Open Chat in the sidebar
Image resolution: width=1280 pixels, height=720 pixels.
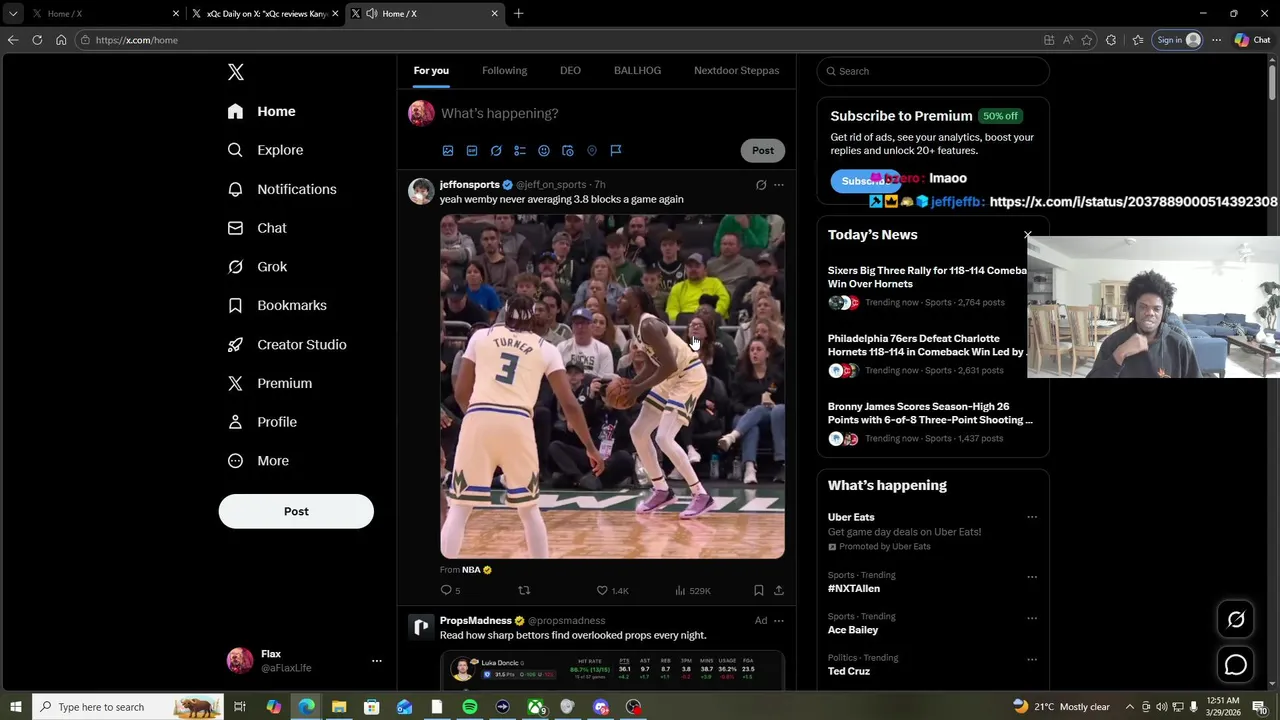pos(257,228)
